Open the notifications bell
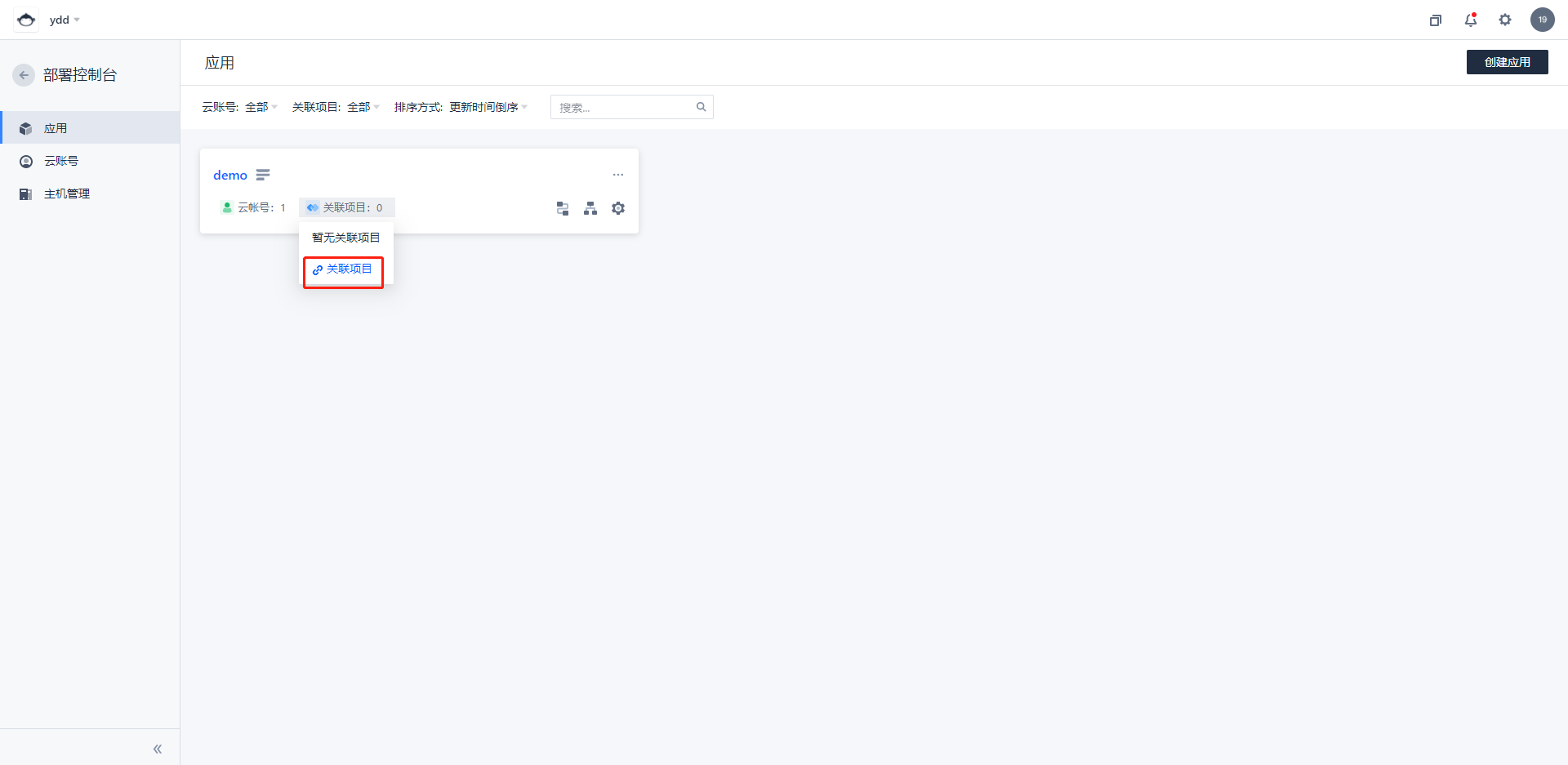 tap(1471, 20)
